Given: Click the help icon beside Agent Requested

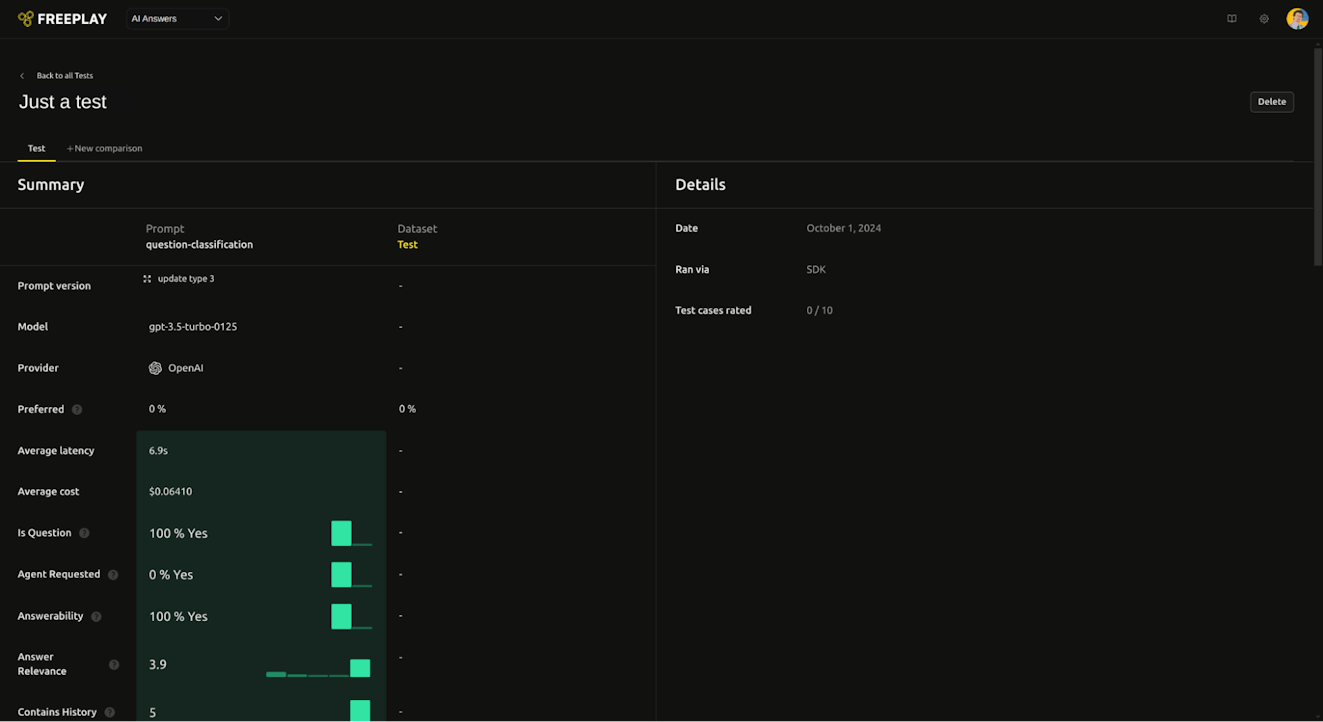Looking at the screenshot, I should [x=113, y=575].
